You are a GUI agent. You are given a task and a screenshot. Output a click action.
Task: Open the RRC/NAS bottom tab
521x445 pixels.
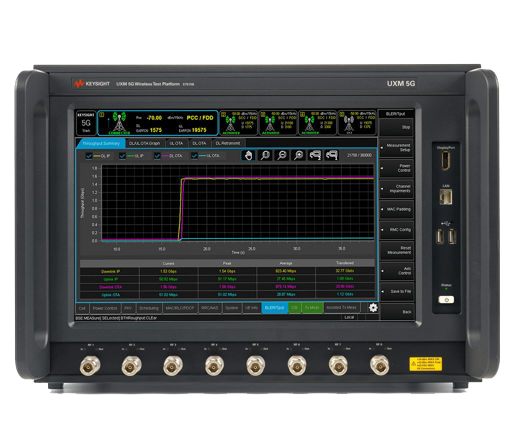209,308
